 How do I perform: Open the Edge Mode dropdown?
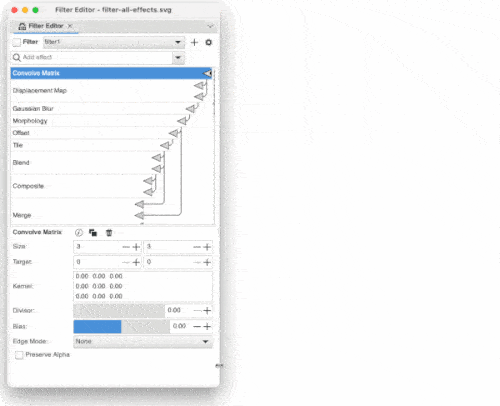click(143, 342)
